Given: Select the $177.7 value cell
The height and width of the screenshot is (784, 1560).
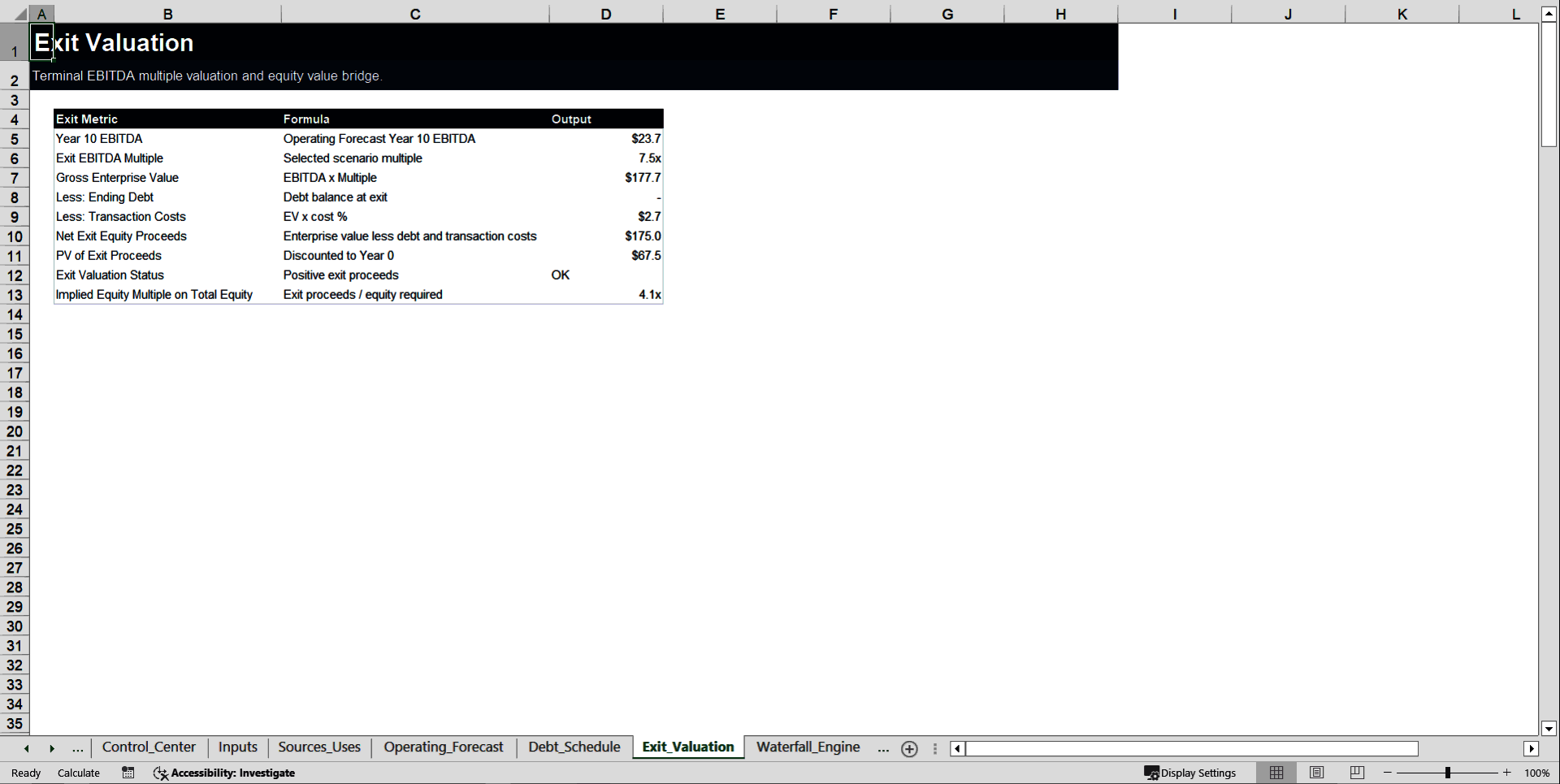Looking at the screenshot, I should [606, 178].
